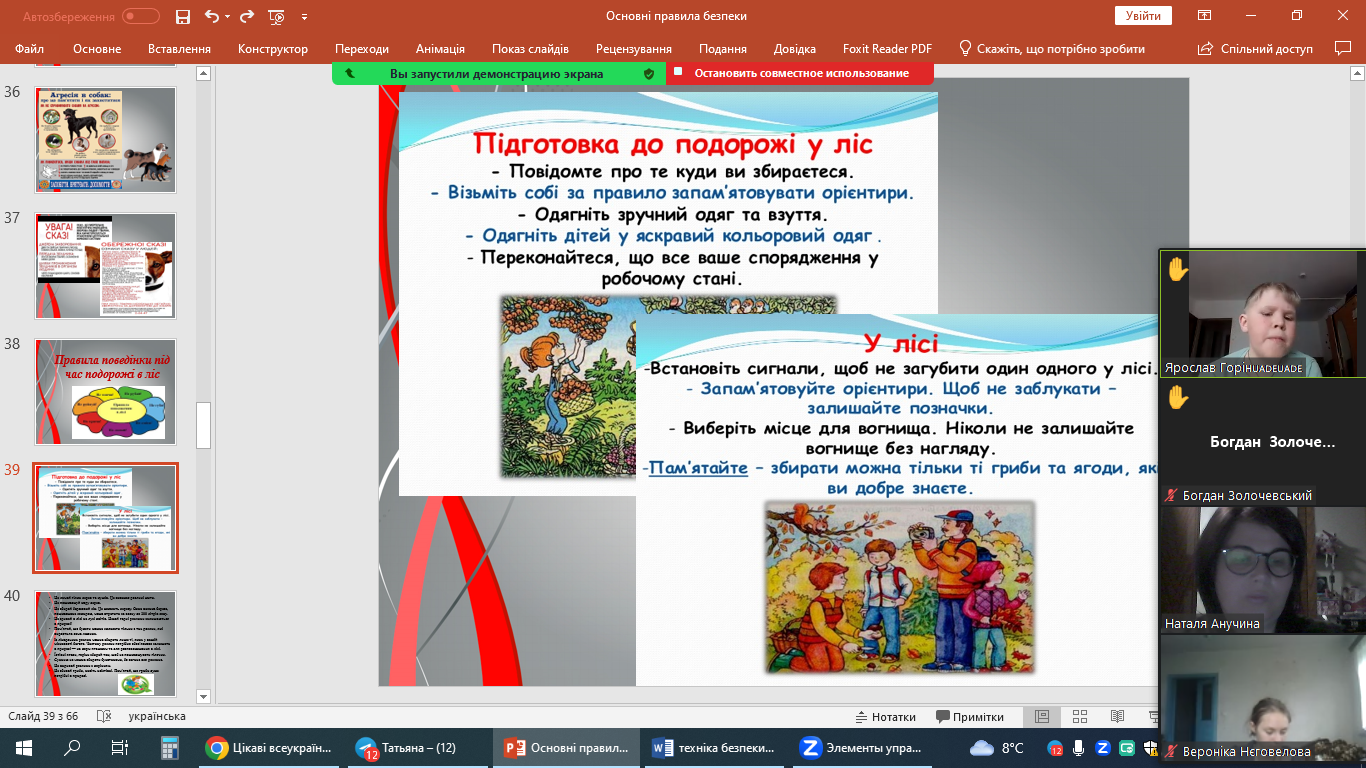The width and height of the screenshot is (1366, 768).
Task: Select slide 39 thumbnail in panel
Action: click(105, 517)
